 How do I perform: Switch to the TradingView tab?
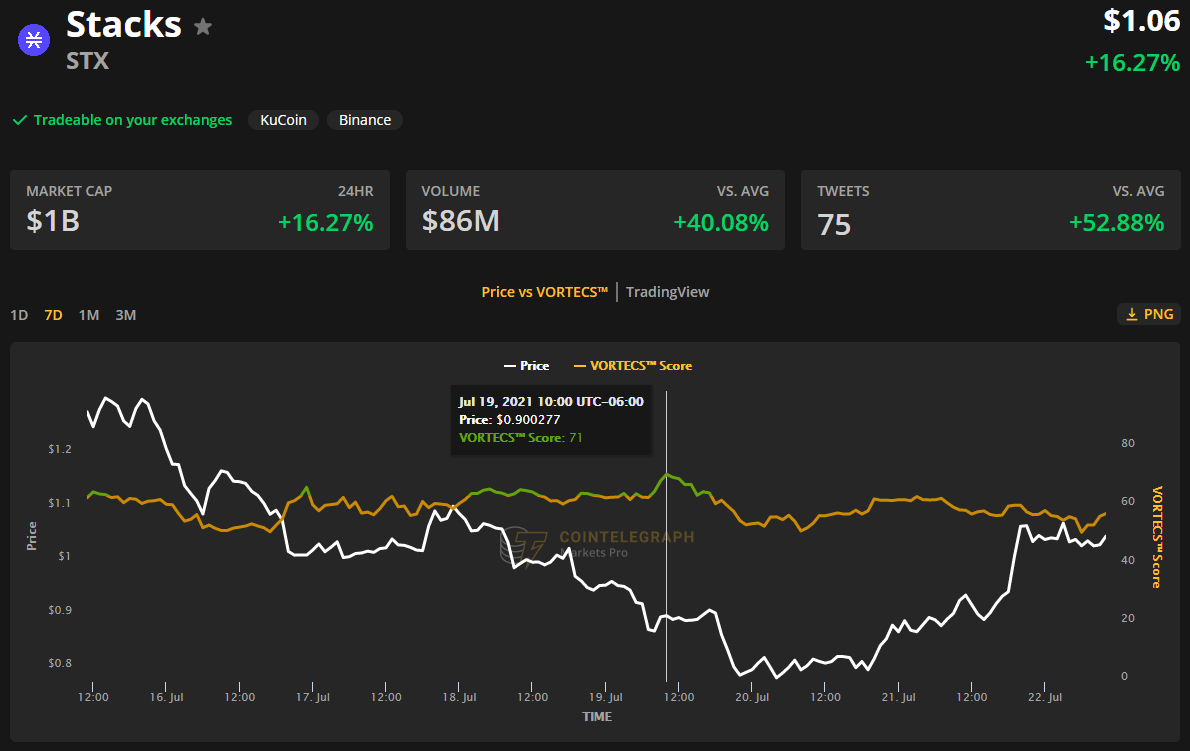tap(667, 292)
